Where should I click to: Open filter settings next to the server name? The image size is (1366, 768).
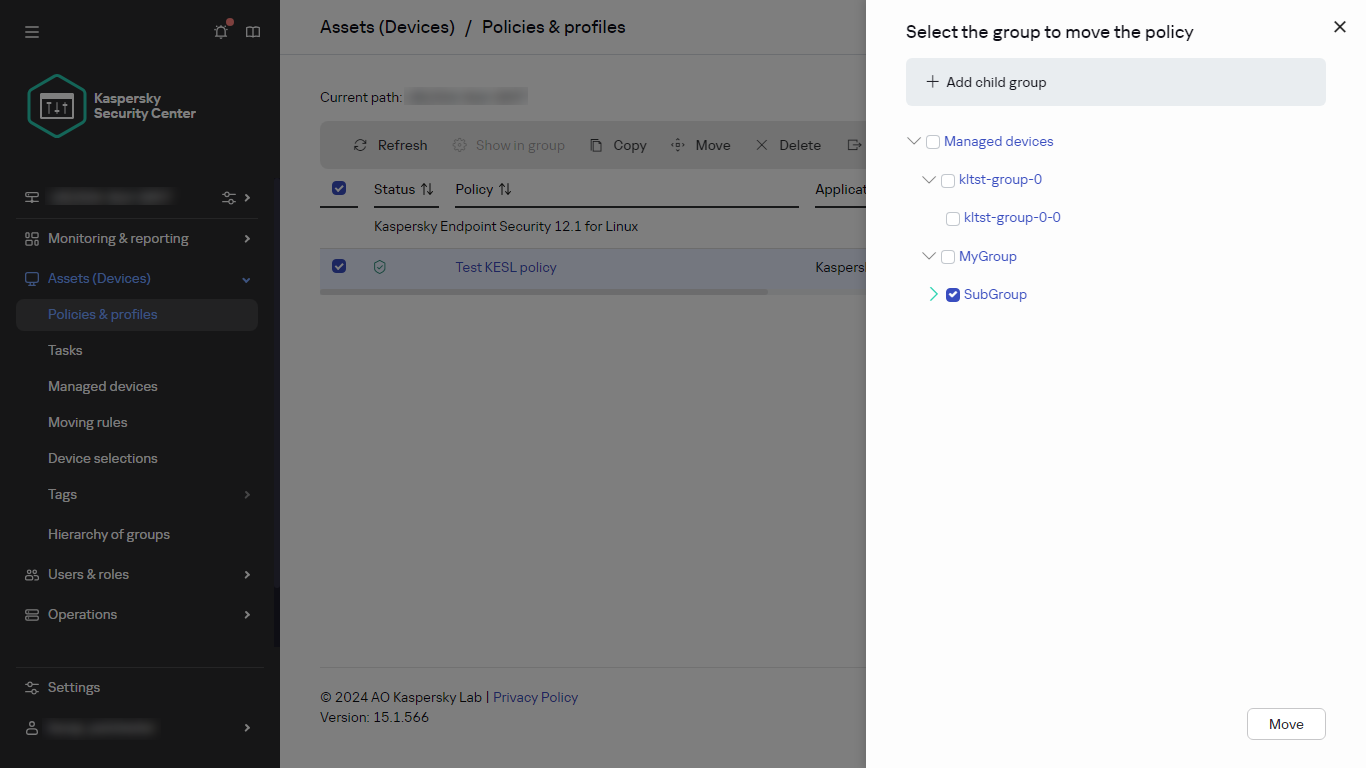[228, 197]
